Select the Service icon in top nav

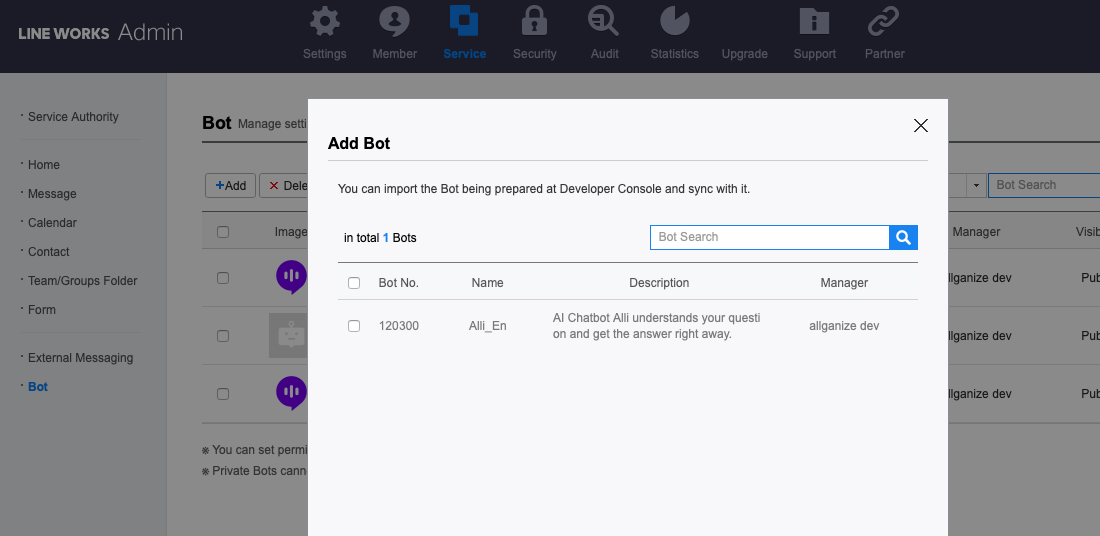tap(464, 21)
